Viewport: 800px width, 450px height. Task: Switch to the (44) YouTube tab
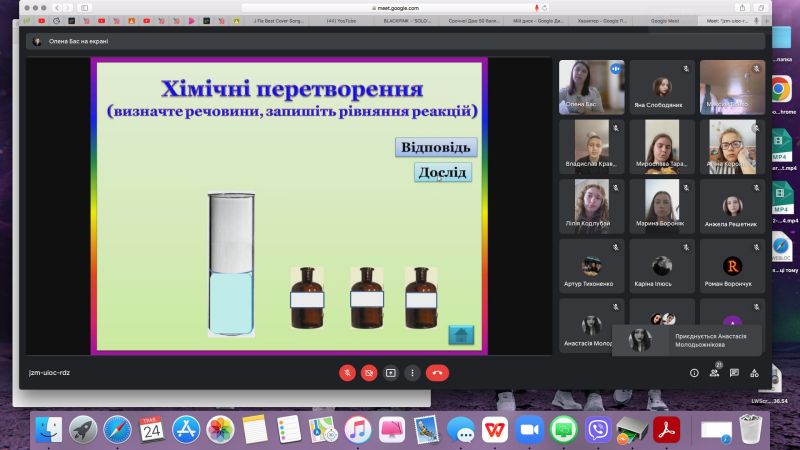click(341, 21)
